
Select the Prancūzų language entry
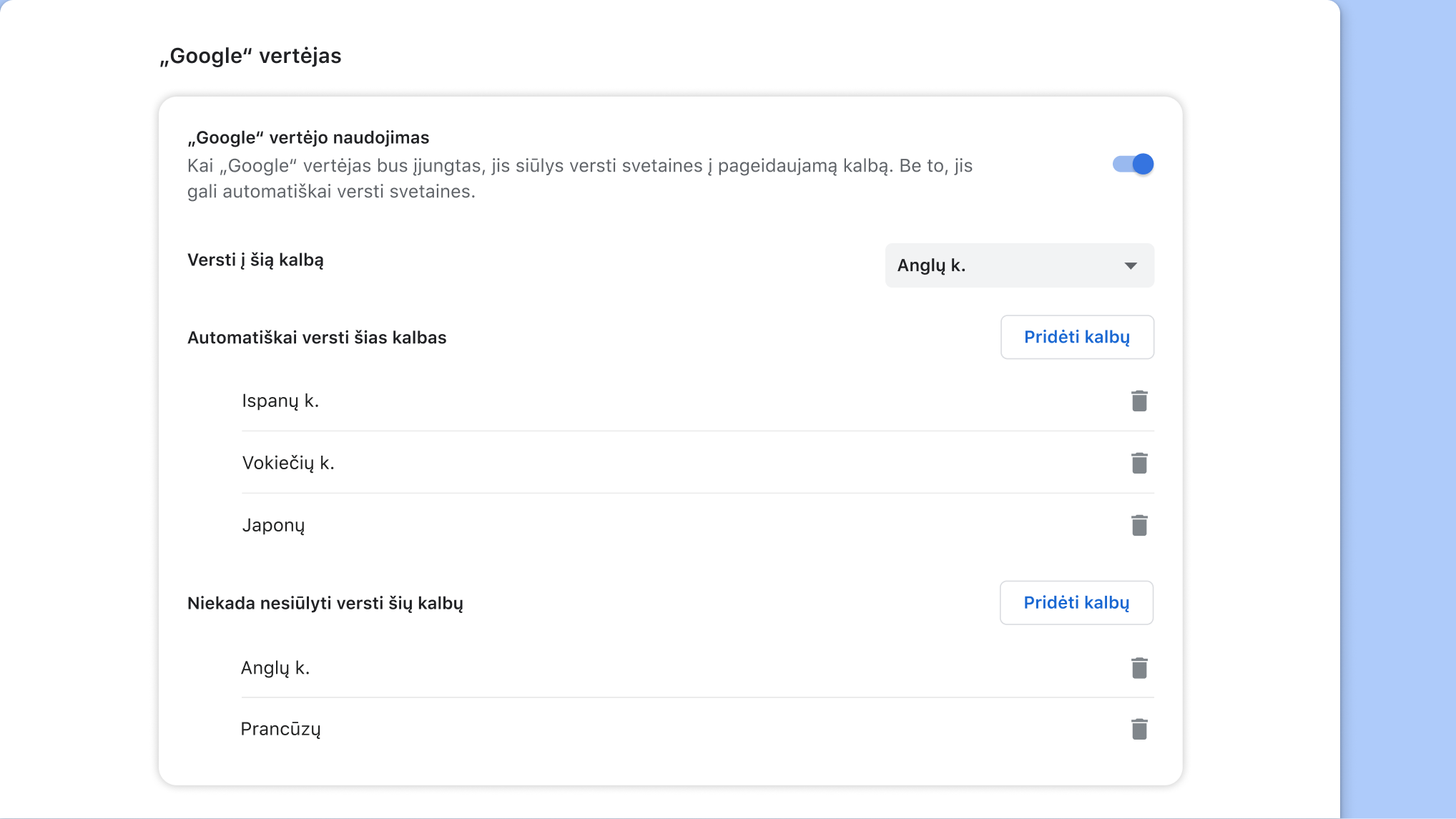280,728
